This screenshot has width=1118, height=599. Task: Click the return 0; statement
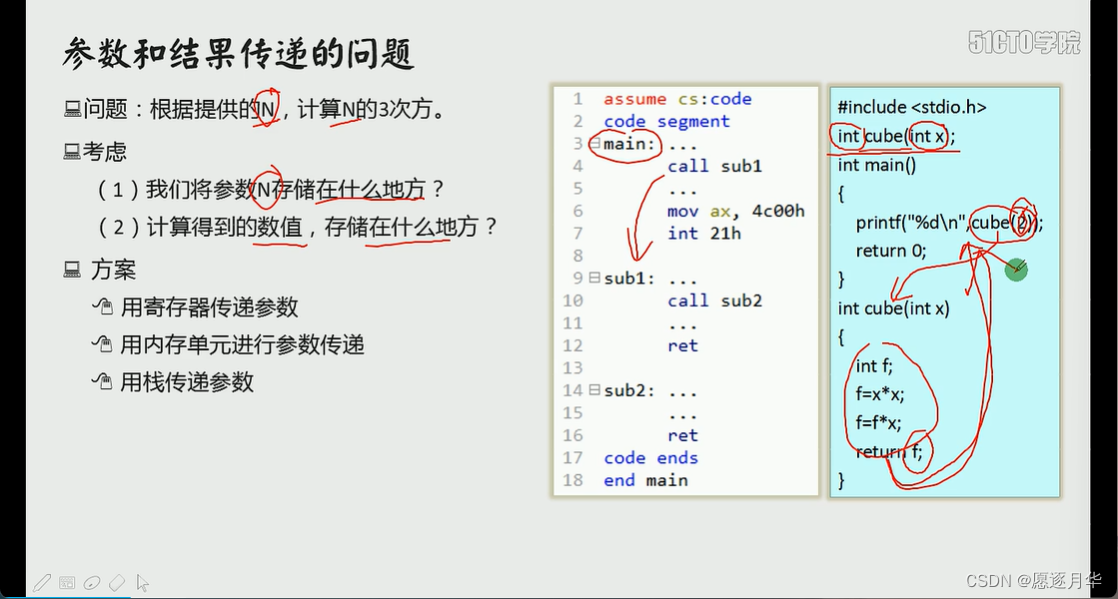pos(891,251)
